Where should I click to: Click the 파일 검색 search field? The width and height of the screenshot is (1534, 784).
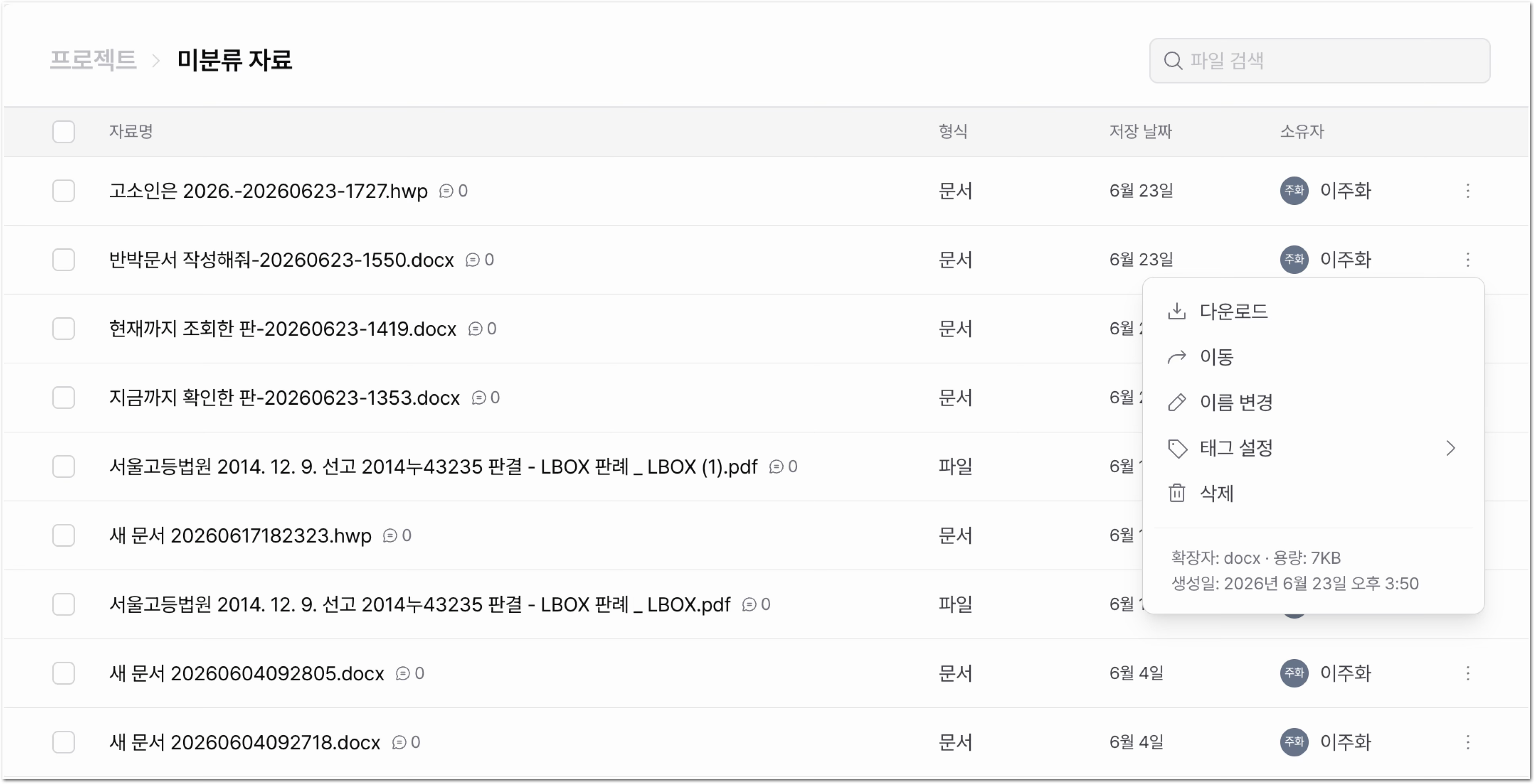pos(1319,61)
